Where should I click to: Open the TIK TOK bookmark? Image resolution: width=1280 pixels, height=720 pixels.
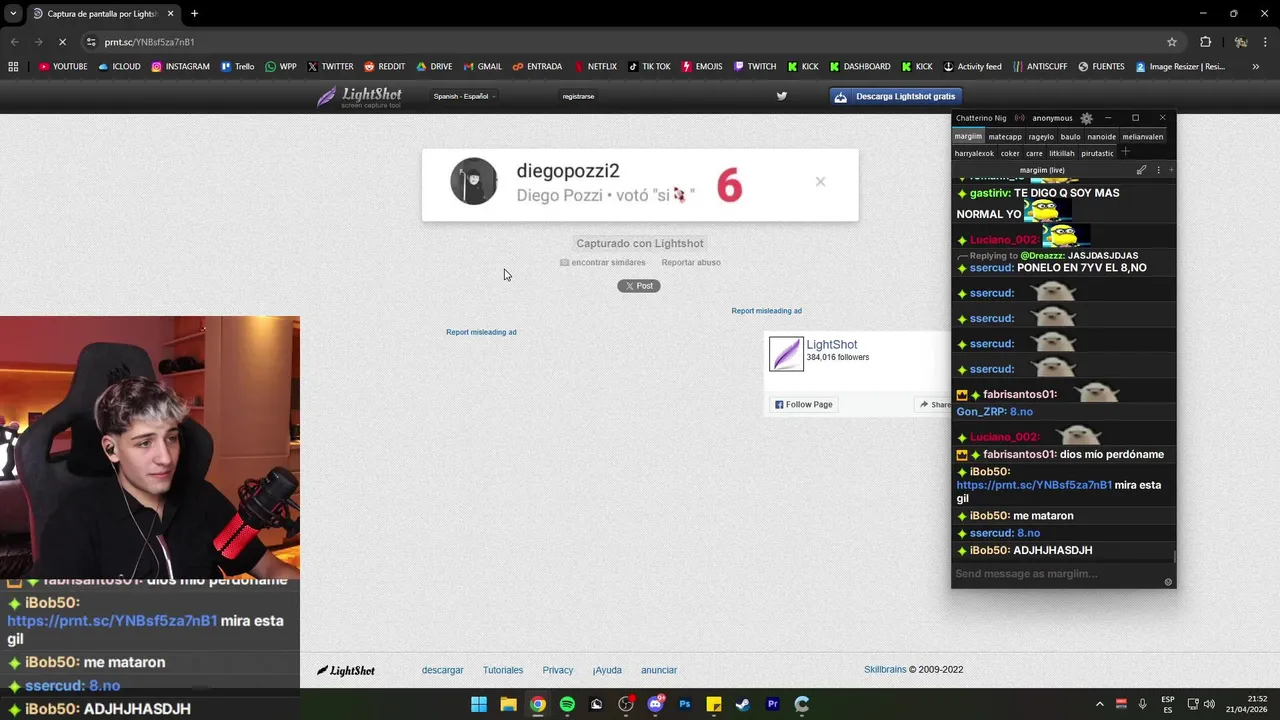(x=649, y=67)
